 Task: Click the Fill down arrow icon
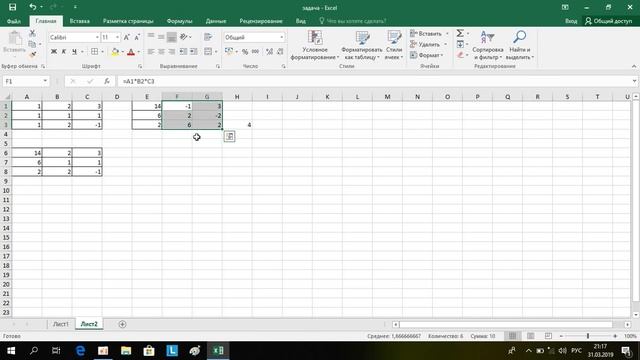(x=460, y=44)
